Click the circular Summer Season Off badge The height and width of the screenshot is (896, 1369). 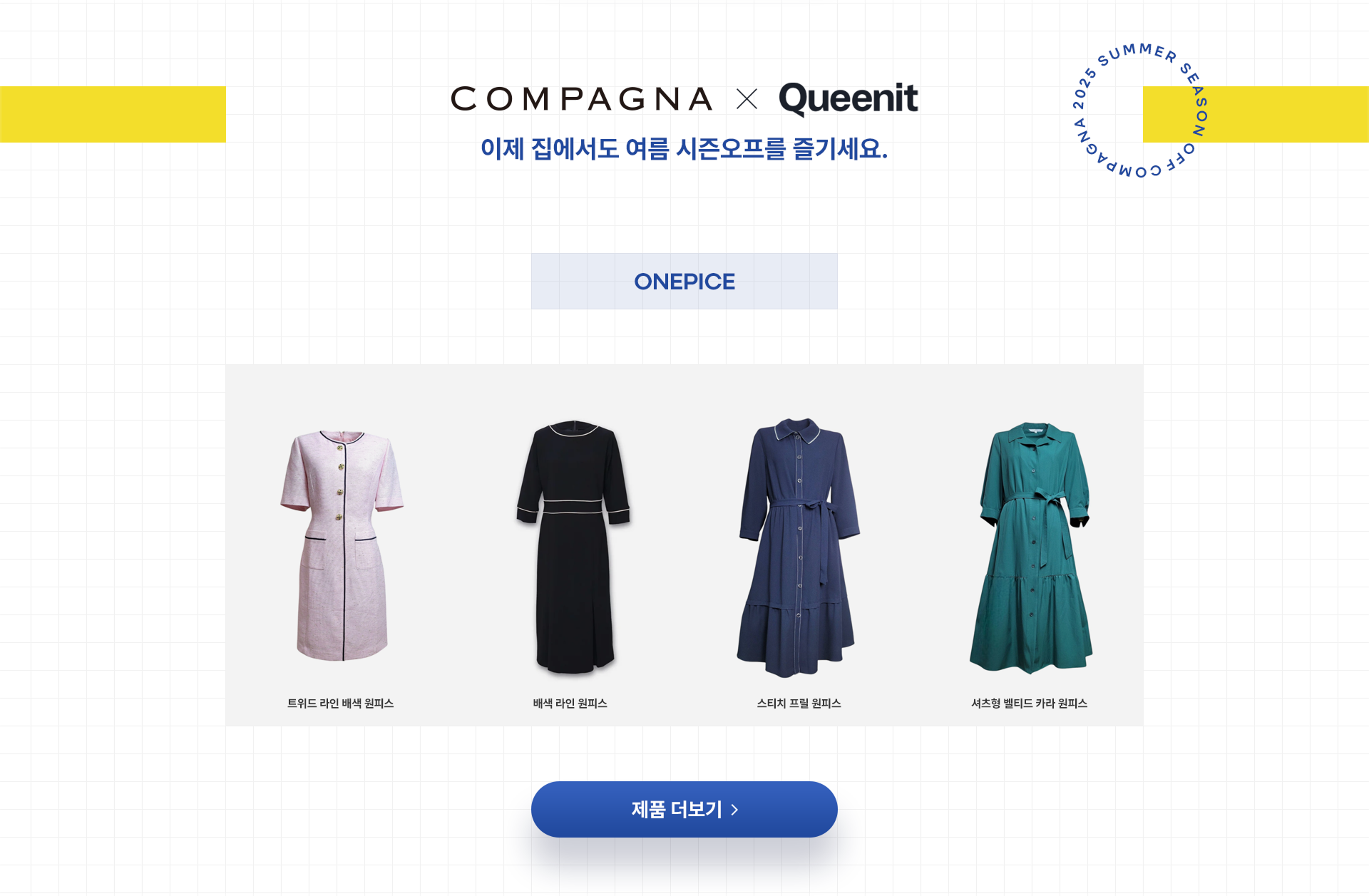(1140, 110)
